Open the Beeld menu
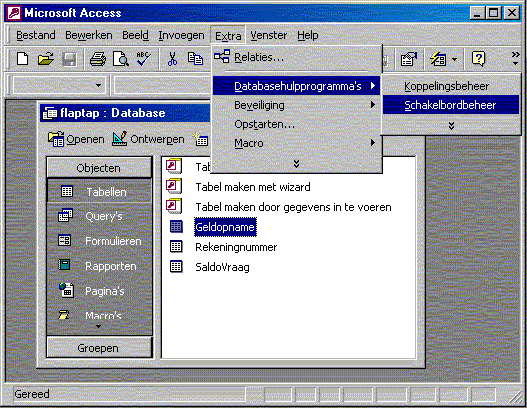Image resolution: width=527 pixels, height=408 pixels. coord(135,35)
